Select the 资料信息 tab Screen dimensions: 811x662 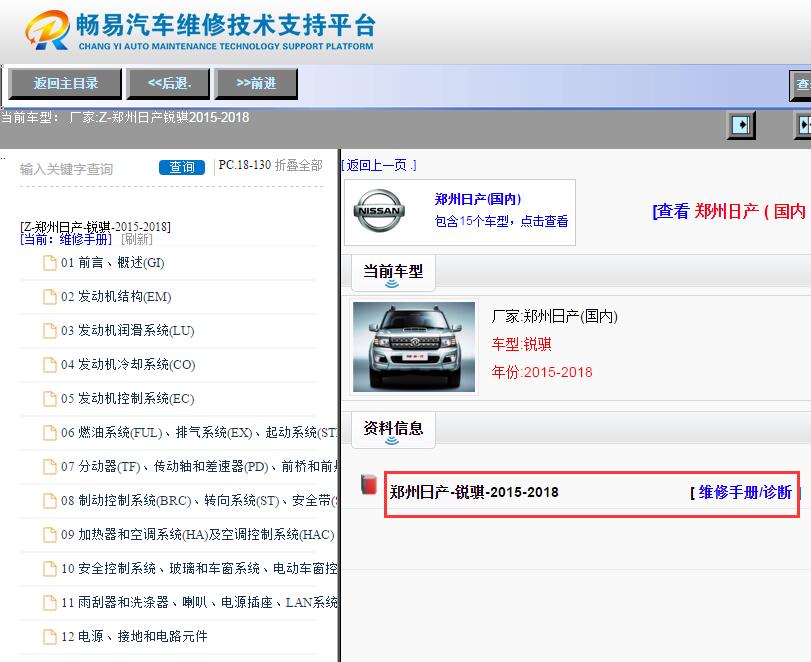coord(393,429)
